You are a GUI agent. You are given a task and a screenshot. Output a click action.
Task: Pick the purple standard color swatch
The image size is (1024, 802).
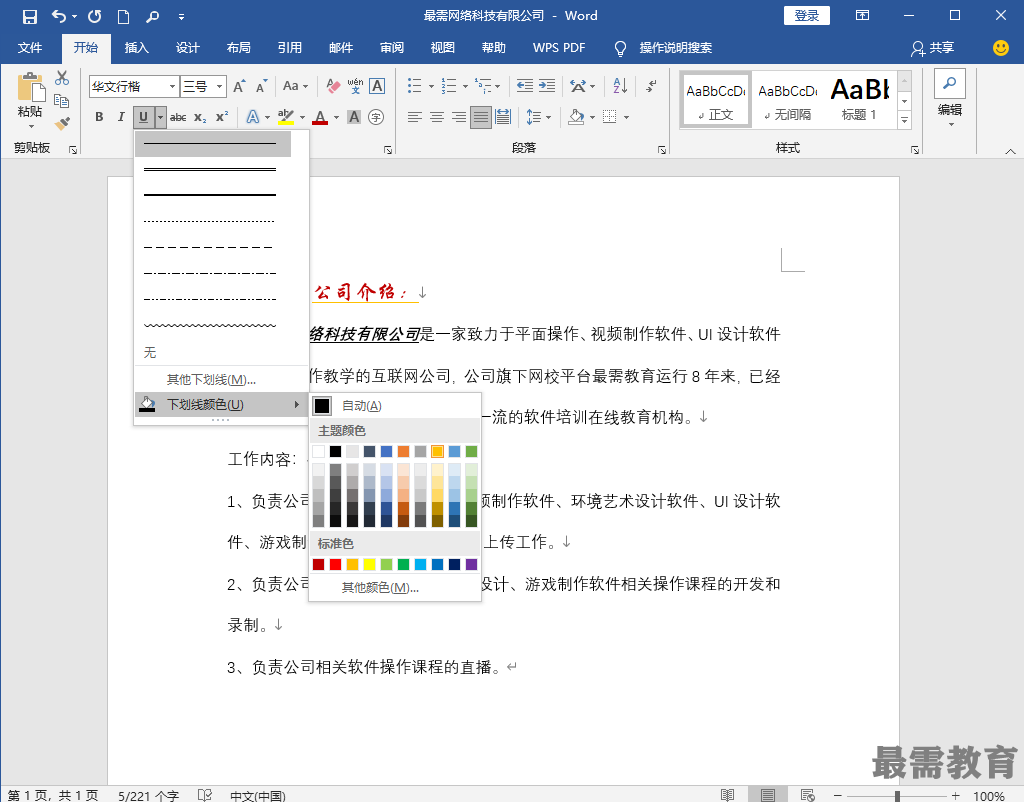pos(472,564)
